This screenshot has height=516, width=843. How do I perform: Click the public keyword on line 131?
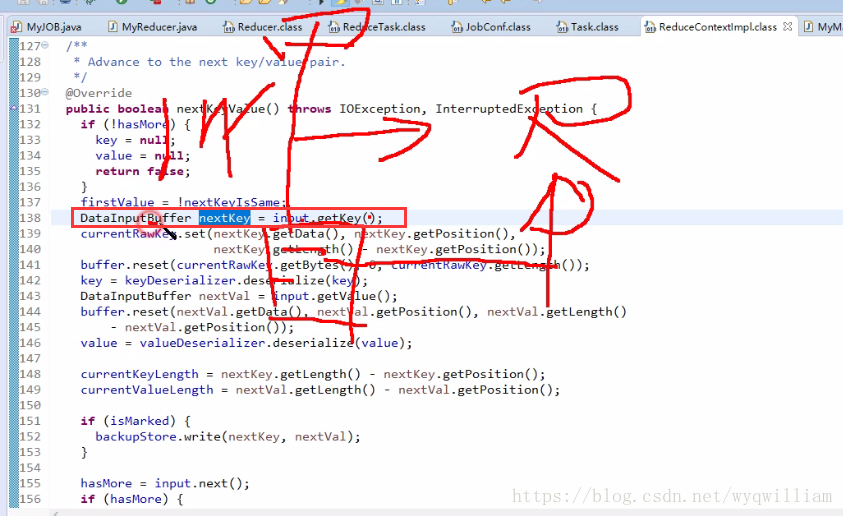click(88, 109)
